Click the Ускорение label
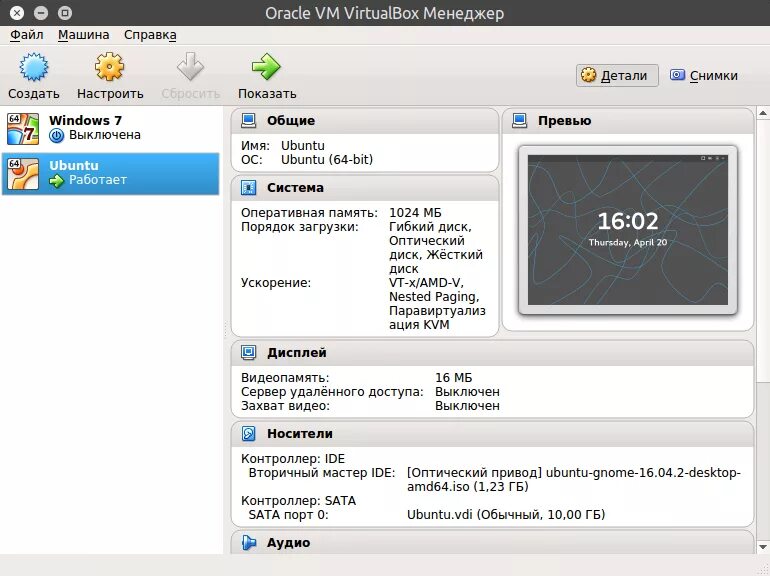Viewport: 770px width, 576px height. 275,283
